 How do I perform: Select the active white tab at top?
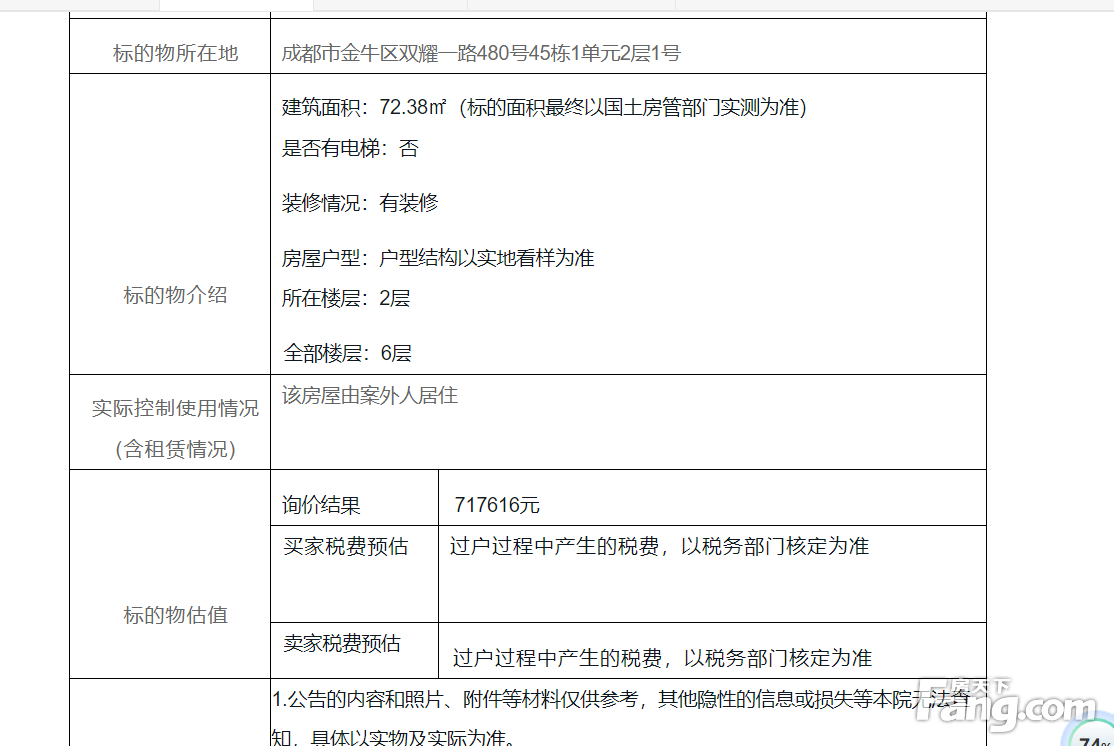pos(228,5)
